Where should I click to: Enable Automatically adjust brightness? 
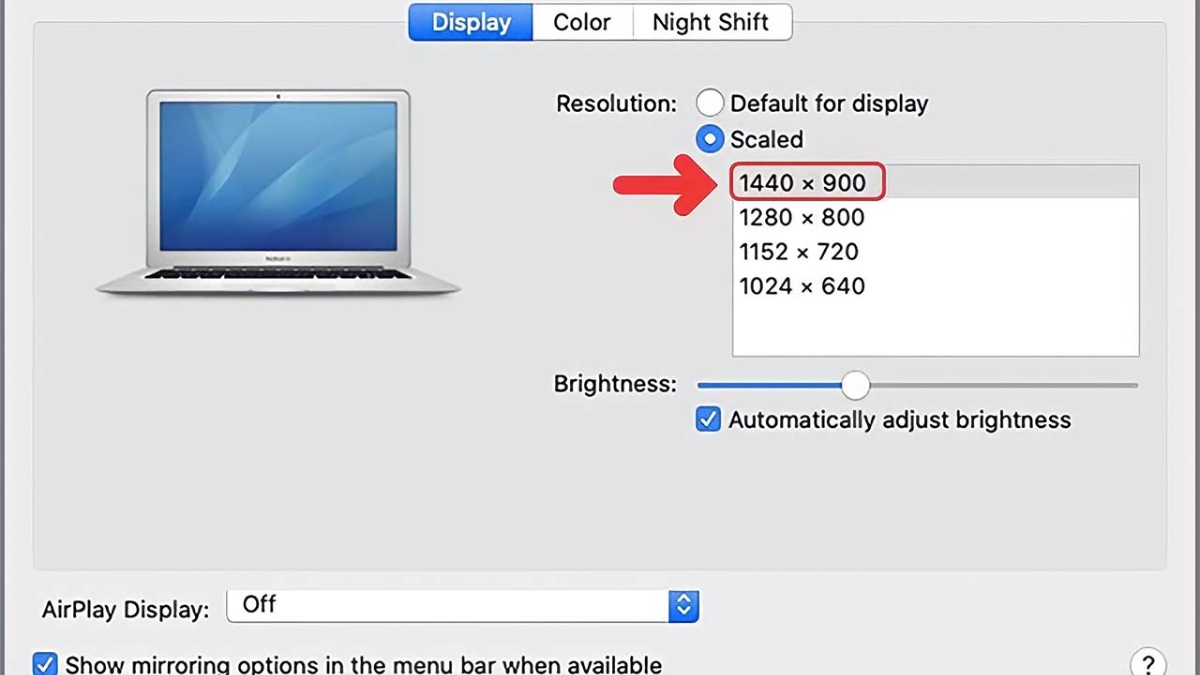[708, 419]
